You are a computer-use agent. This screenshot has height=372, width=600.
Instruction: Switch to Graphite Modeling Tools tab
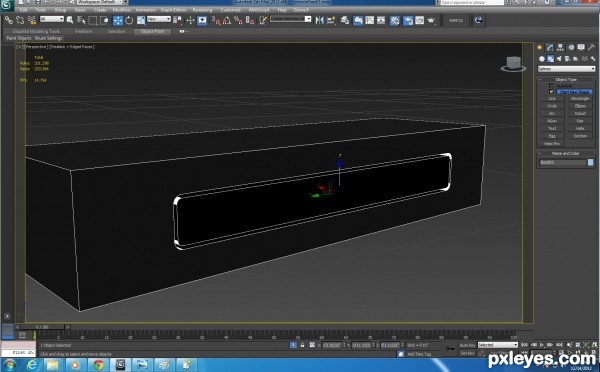36,31
